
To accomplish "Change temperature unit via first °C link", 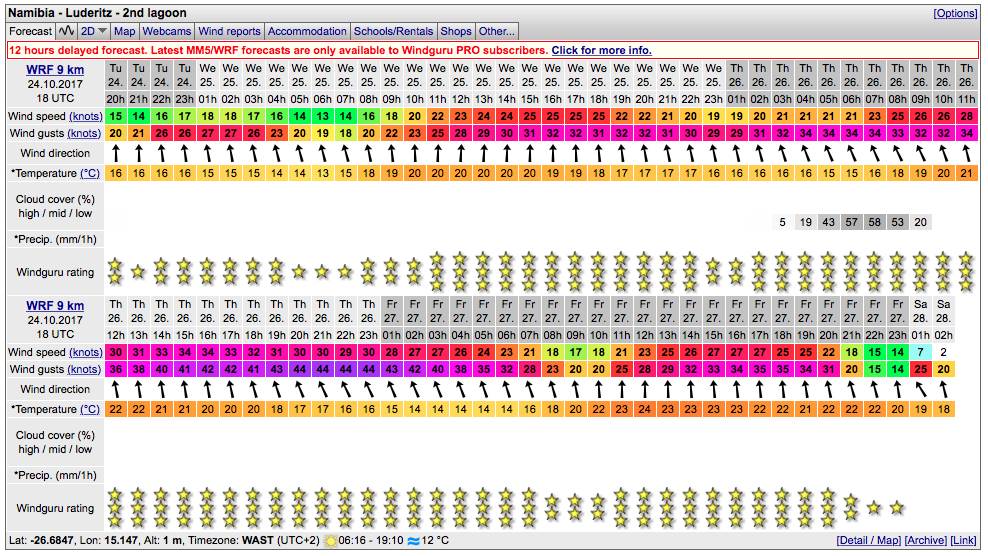I will tap(89, 173).
